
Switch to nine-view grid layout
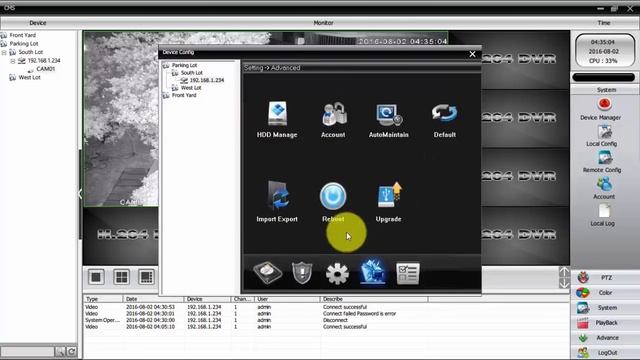coord(146,277)
